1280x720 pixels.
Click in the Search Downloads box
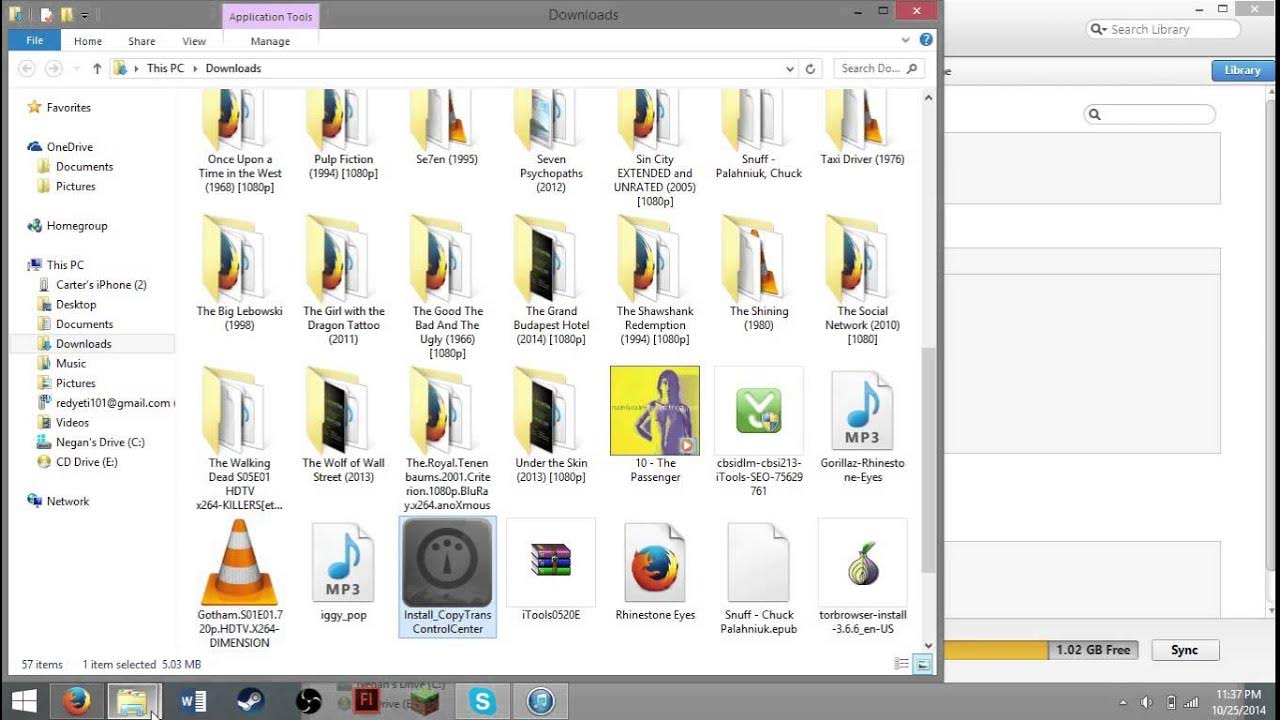click(879, 69)
